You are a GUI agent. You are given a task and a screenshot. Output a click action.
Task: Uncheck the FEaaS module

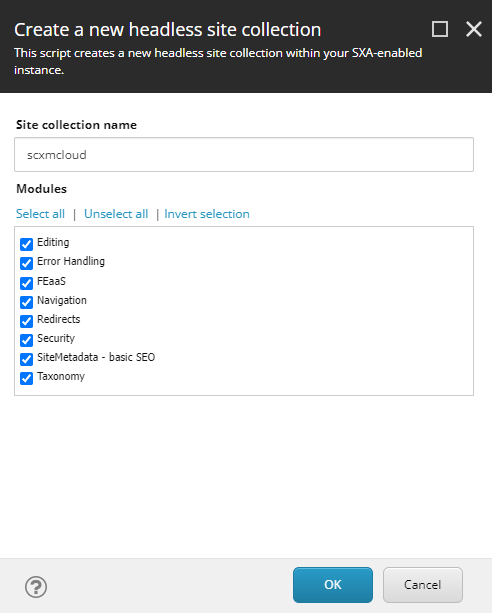click(27, 283)
